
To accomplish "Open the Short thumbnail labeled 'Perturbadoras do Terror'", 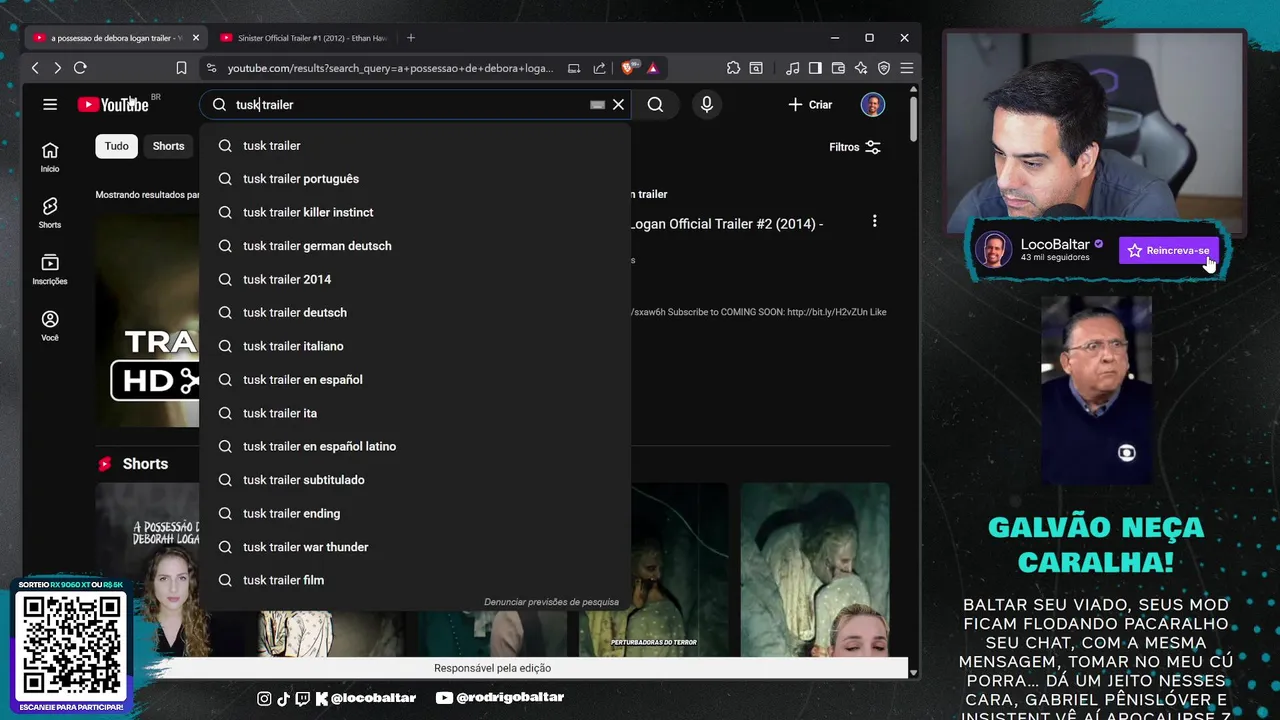I will 653,570.
